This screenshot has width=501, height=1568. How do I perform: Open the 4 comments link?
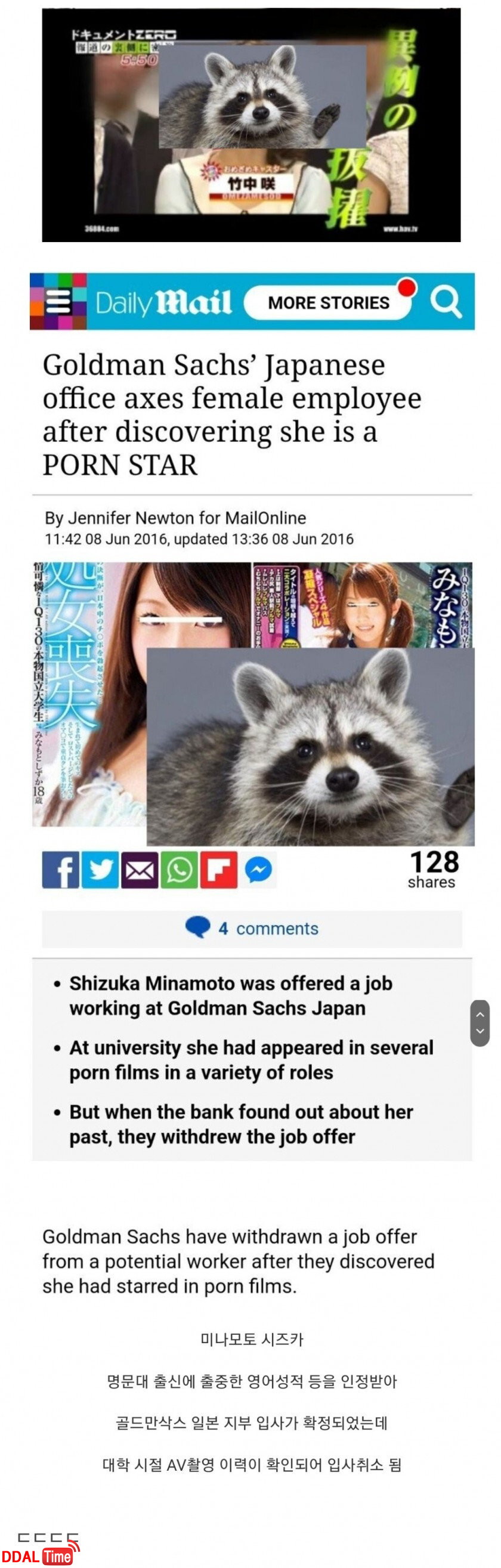252,928
